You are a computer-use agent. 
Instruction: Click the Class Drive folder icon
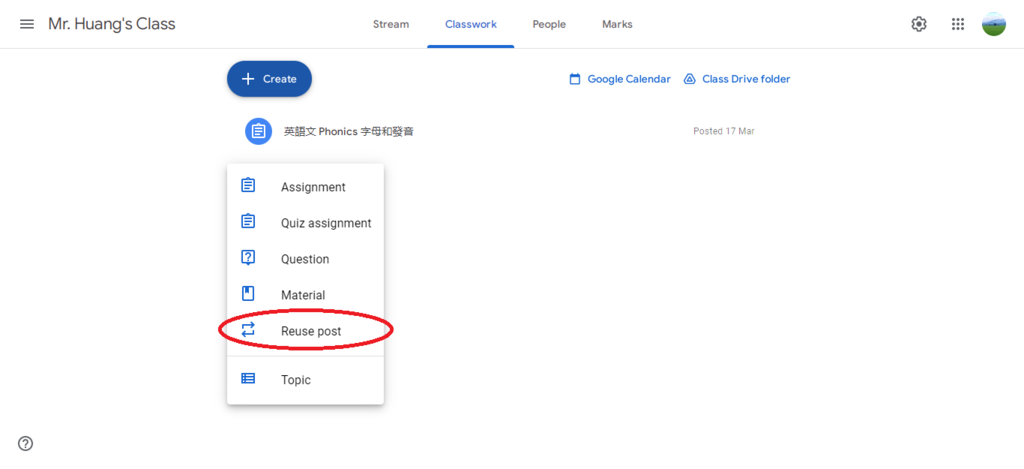point(690,79)
